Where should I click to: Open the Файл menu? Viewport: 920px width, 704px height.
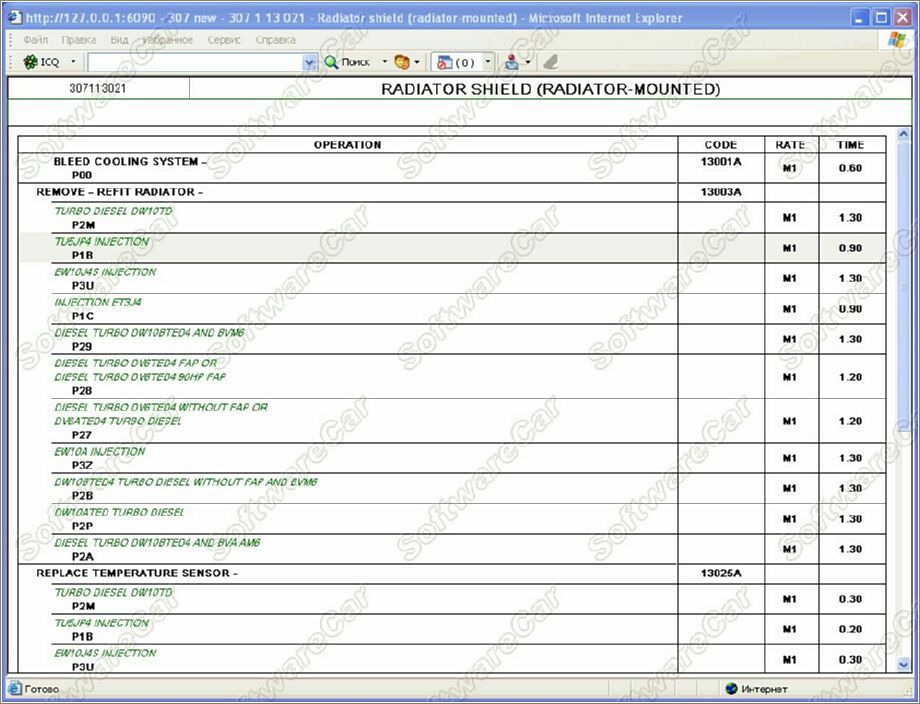[x=35, y=40]
